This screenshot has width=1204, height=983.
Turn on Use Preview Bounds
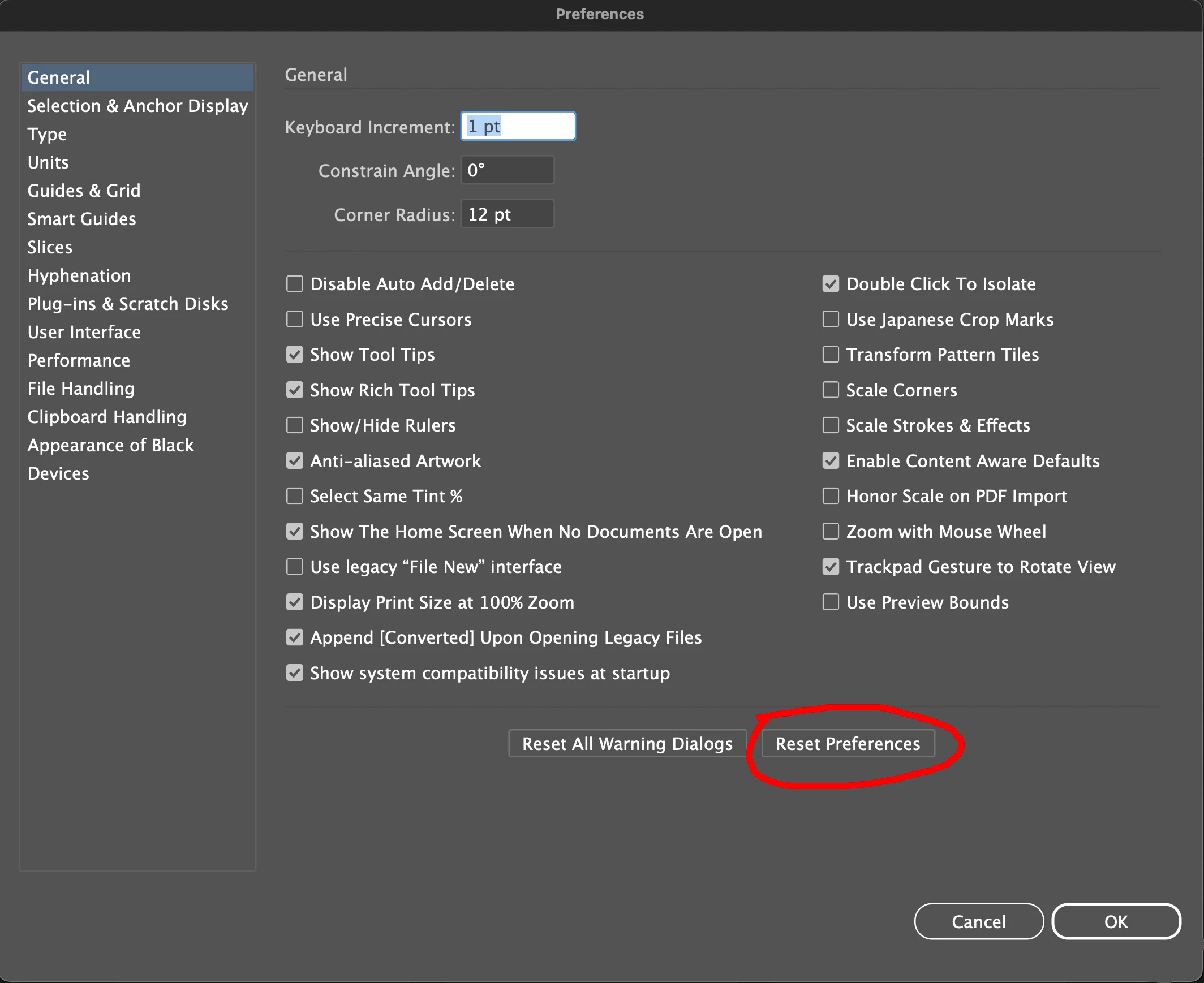pyautogui.click(x=830, y=602)
